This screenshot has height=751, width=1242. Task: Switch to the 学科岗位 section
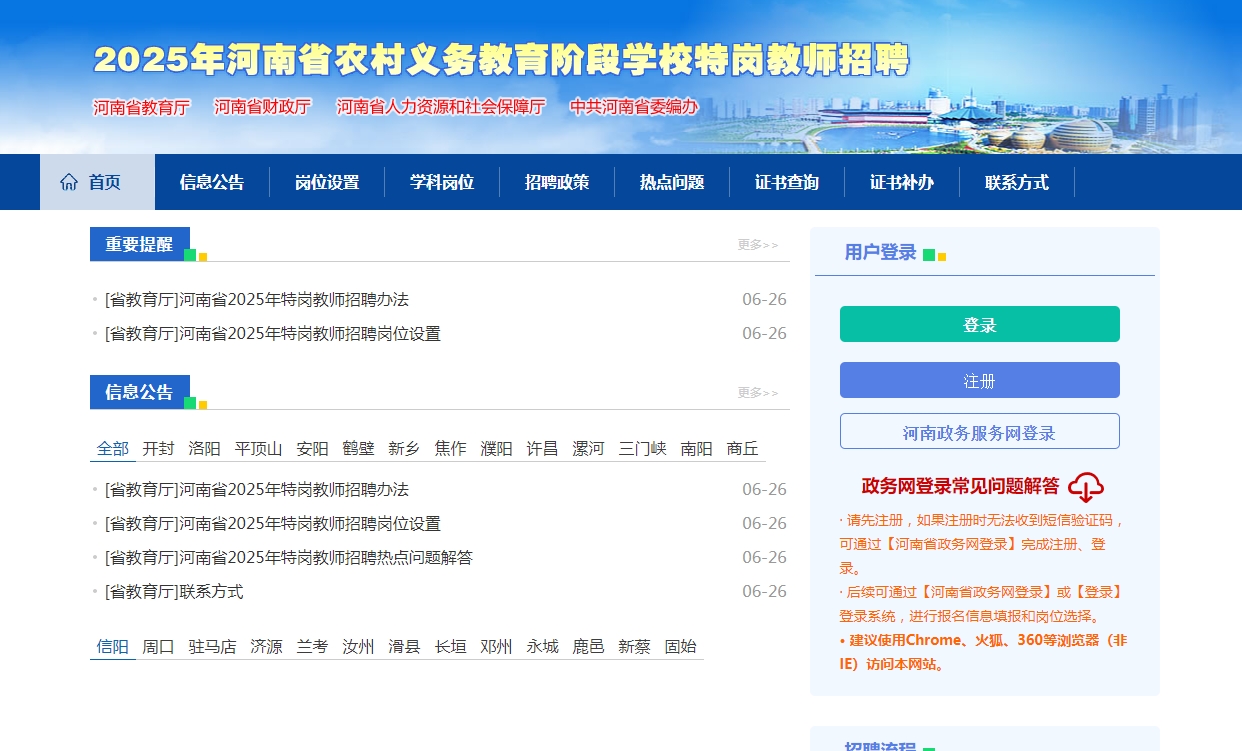(441, 181)
